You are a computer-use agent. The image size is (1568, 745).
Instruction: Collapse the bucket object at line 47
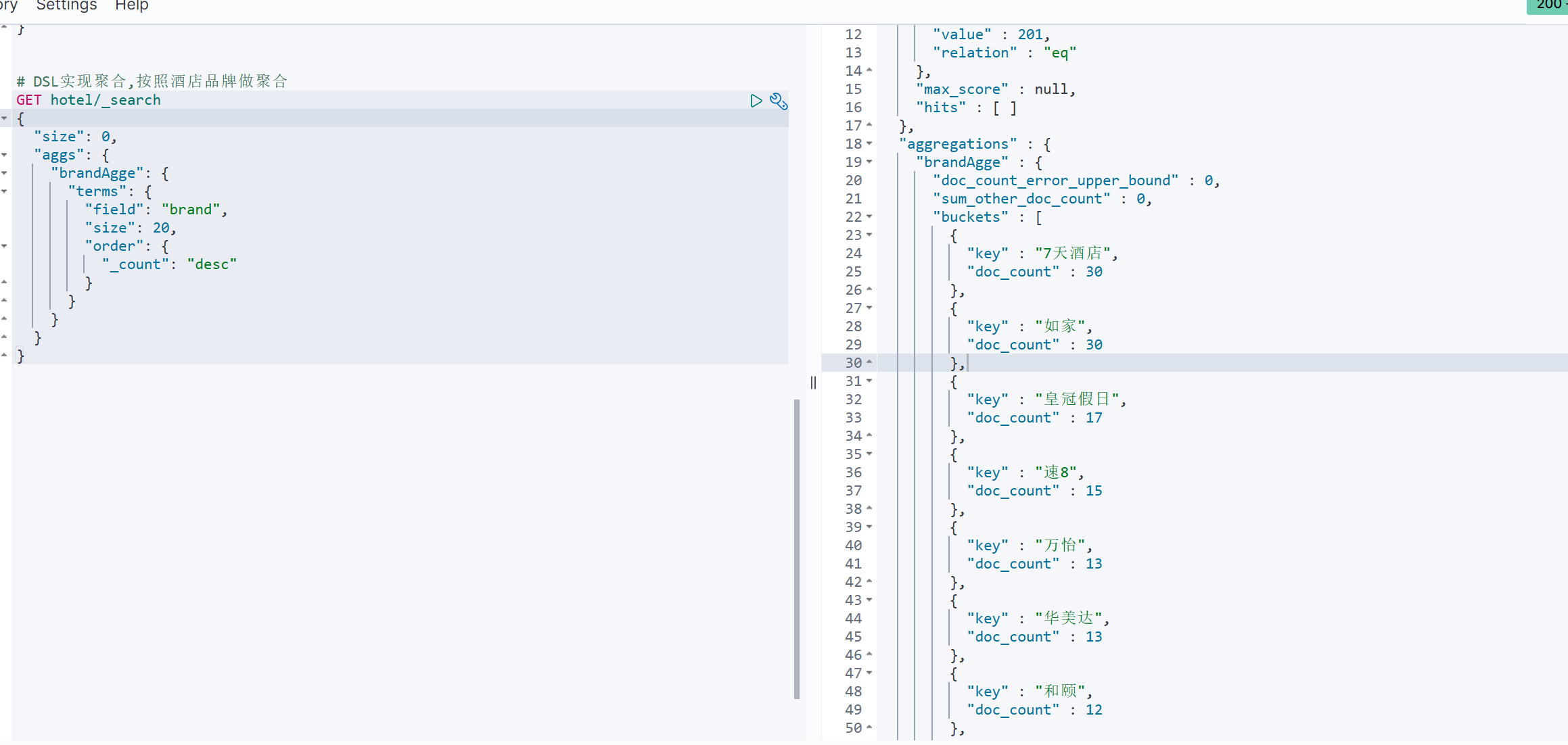click(x=869, y=673)
